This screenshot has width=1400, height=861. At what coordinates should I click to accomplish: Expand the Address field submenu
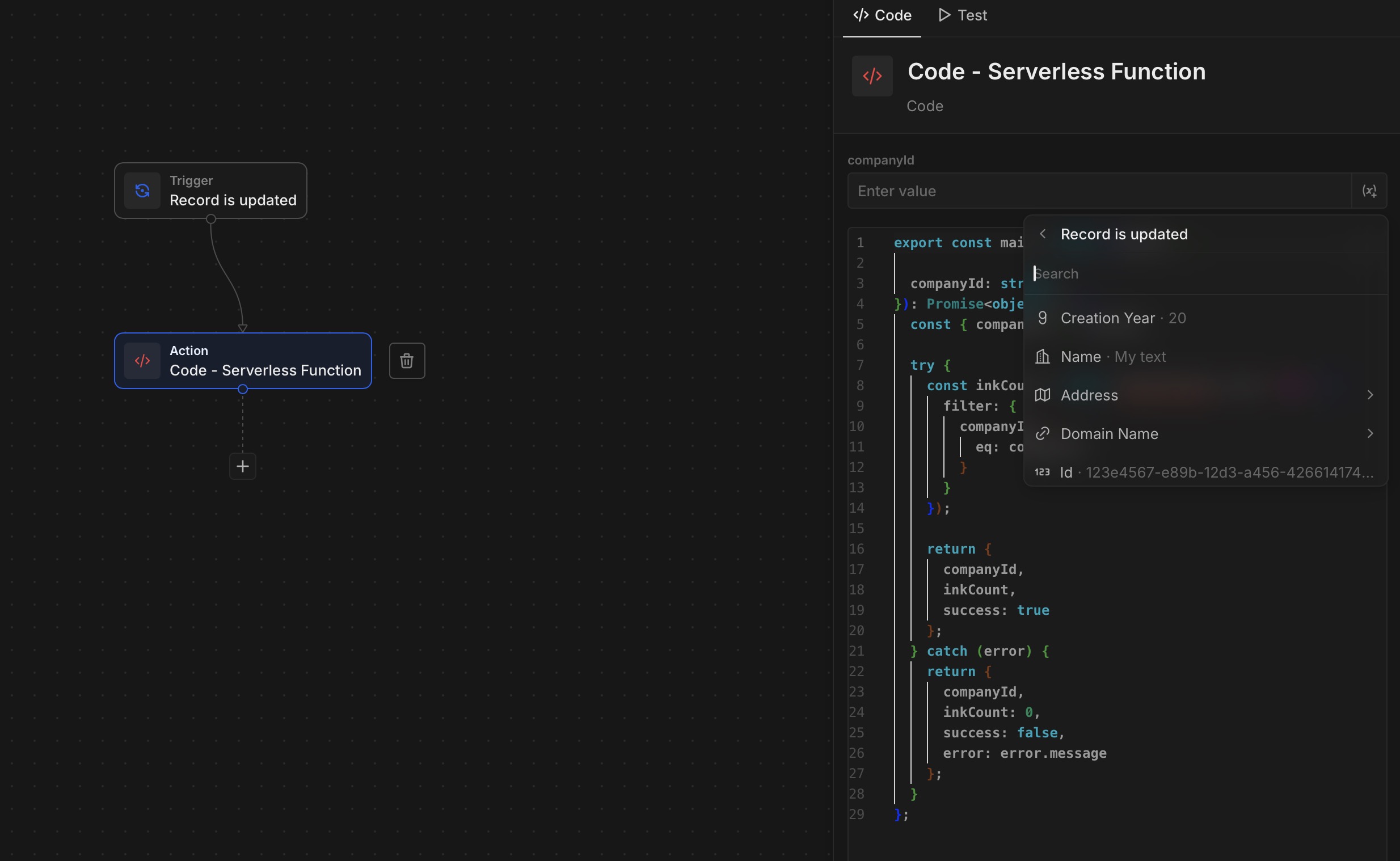(1369, 395)
